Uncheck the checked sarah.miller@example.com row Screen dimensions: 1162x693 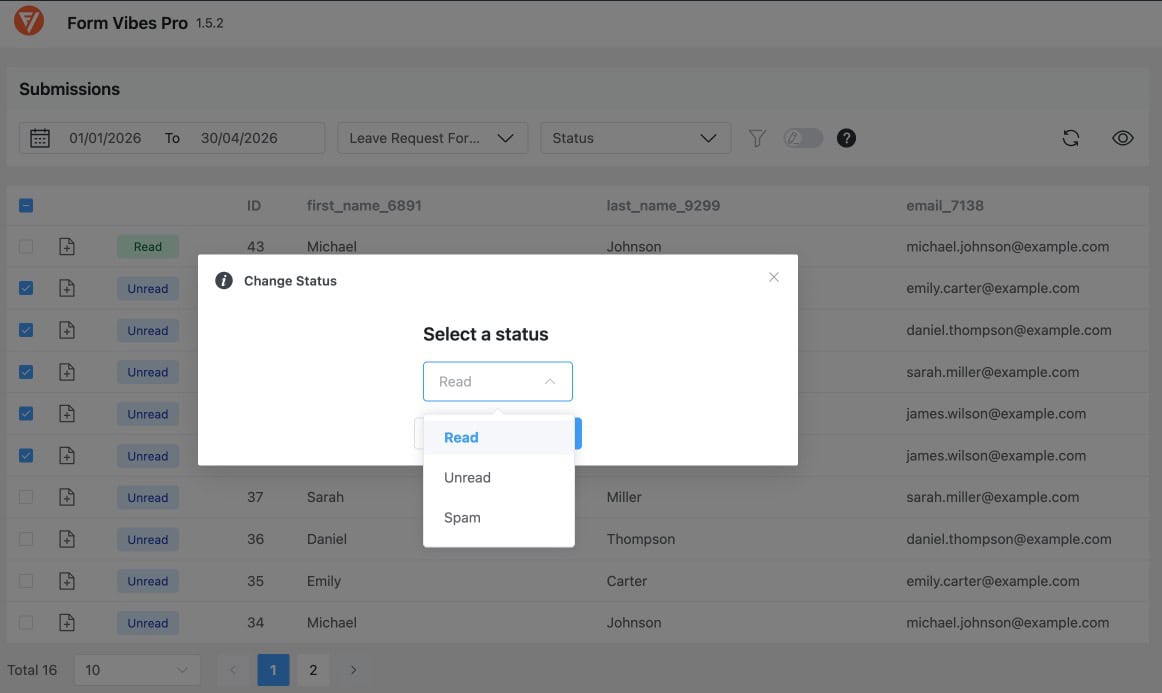pos(26,372)
